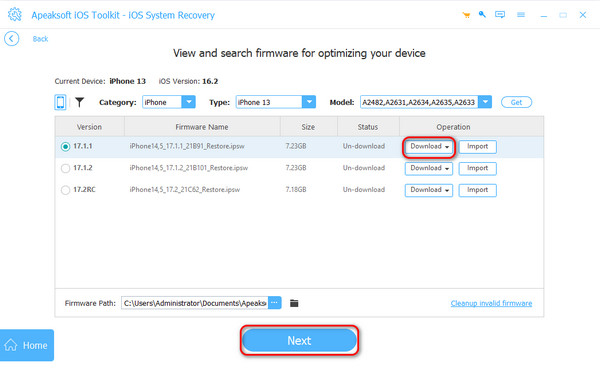Click the Get button
The height and width of the screenshot is (369, 600).
click(516, 102)
